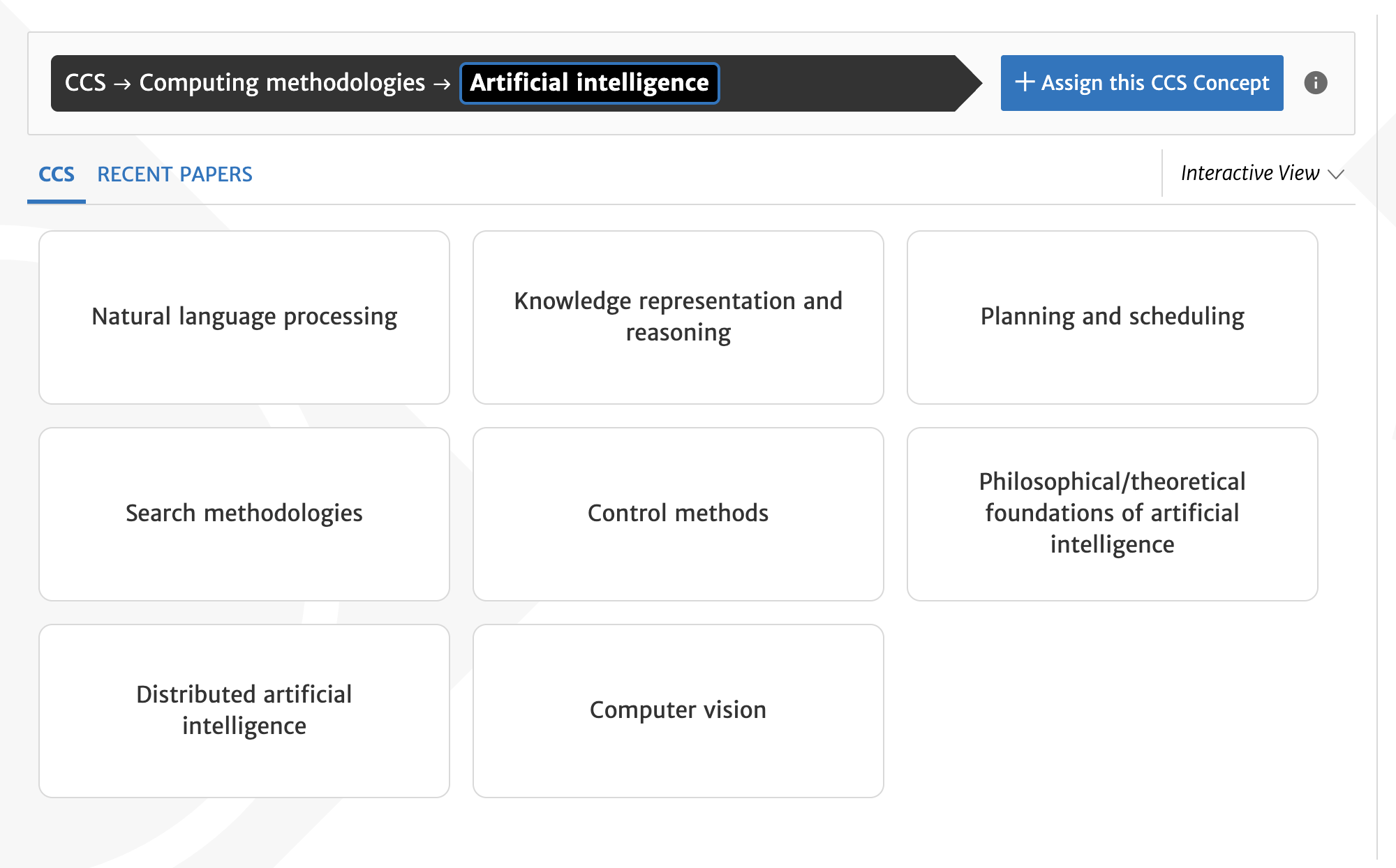Image resolution: width=1396 pixels, height=868 pixels.
Task: Select the CCS tab
Action: 57,174
